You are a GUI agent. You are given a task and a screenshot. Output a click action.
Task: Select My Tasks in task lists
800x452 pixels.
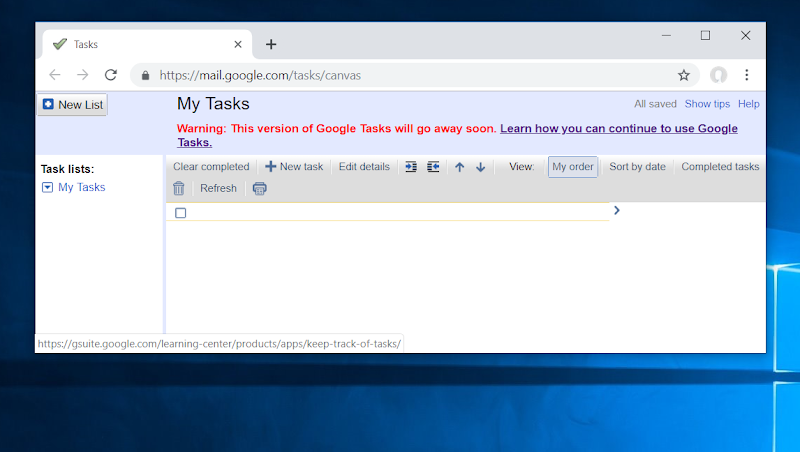click(x=82, y=187)
